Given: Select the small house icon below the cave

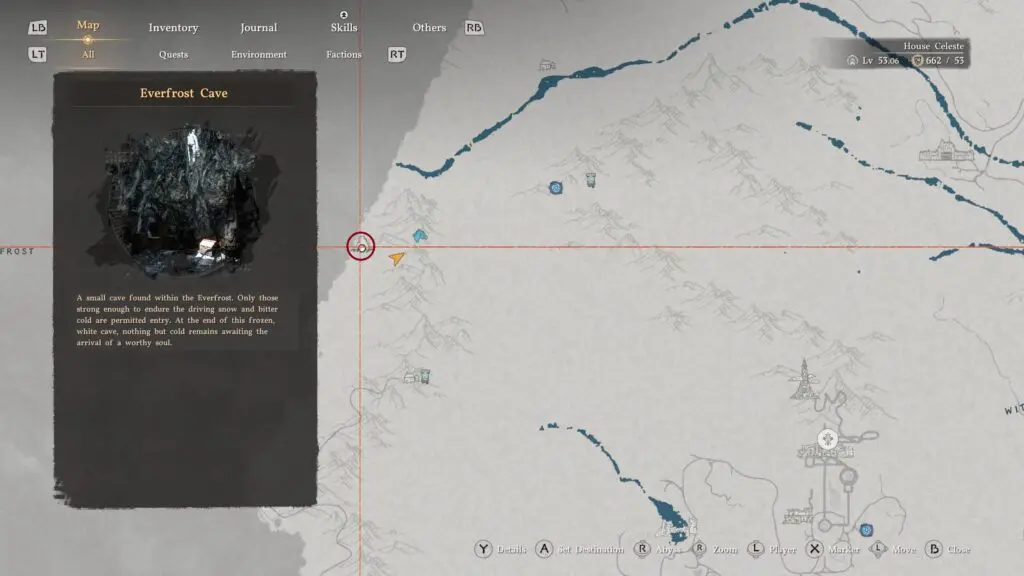Looking at the screenshot, I should click(x=417, y=377).
